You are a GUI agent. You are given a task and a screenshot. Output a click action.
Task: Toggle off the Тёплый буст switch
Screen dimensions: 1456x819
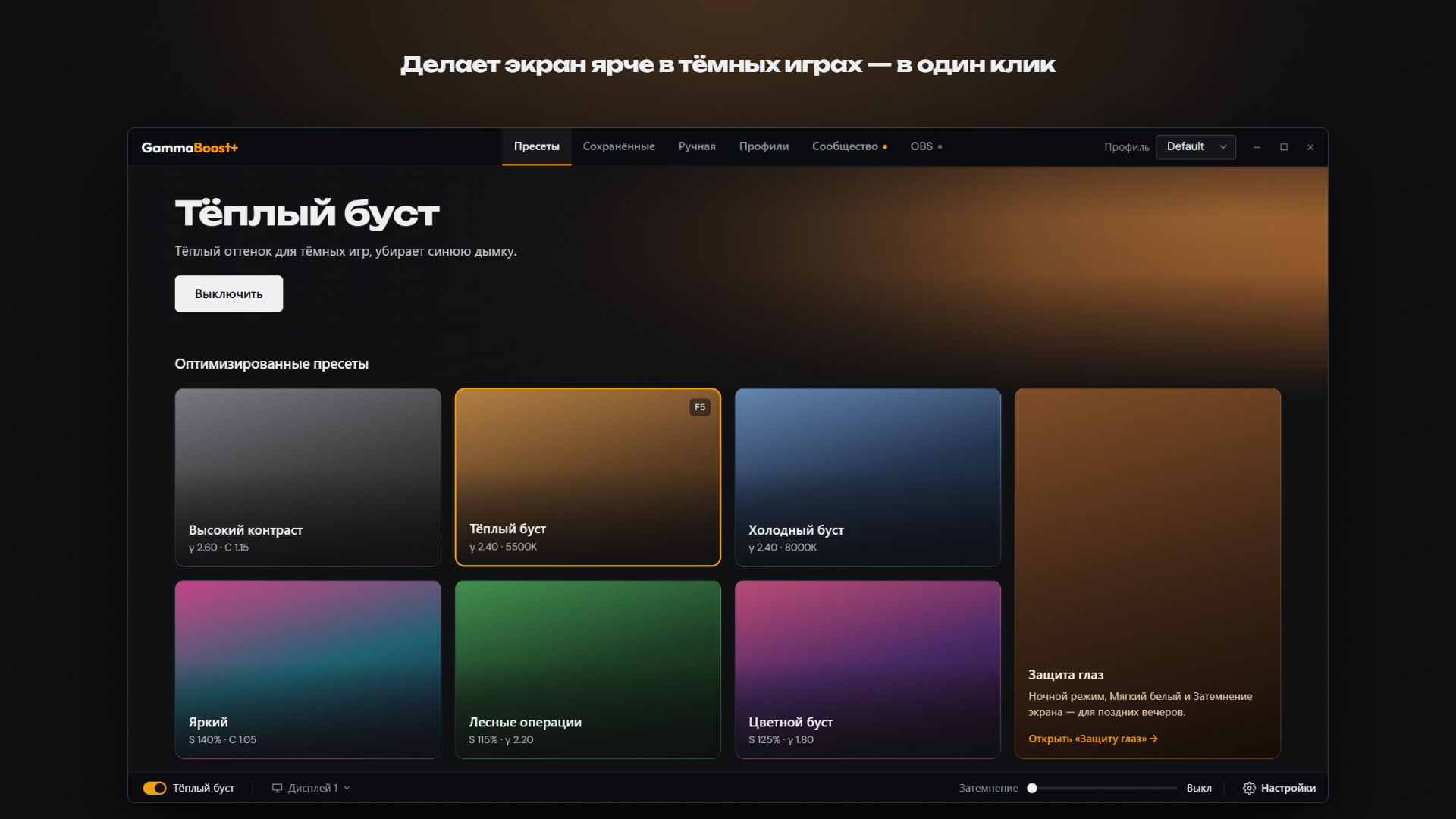coord(155,788)
